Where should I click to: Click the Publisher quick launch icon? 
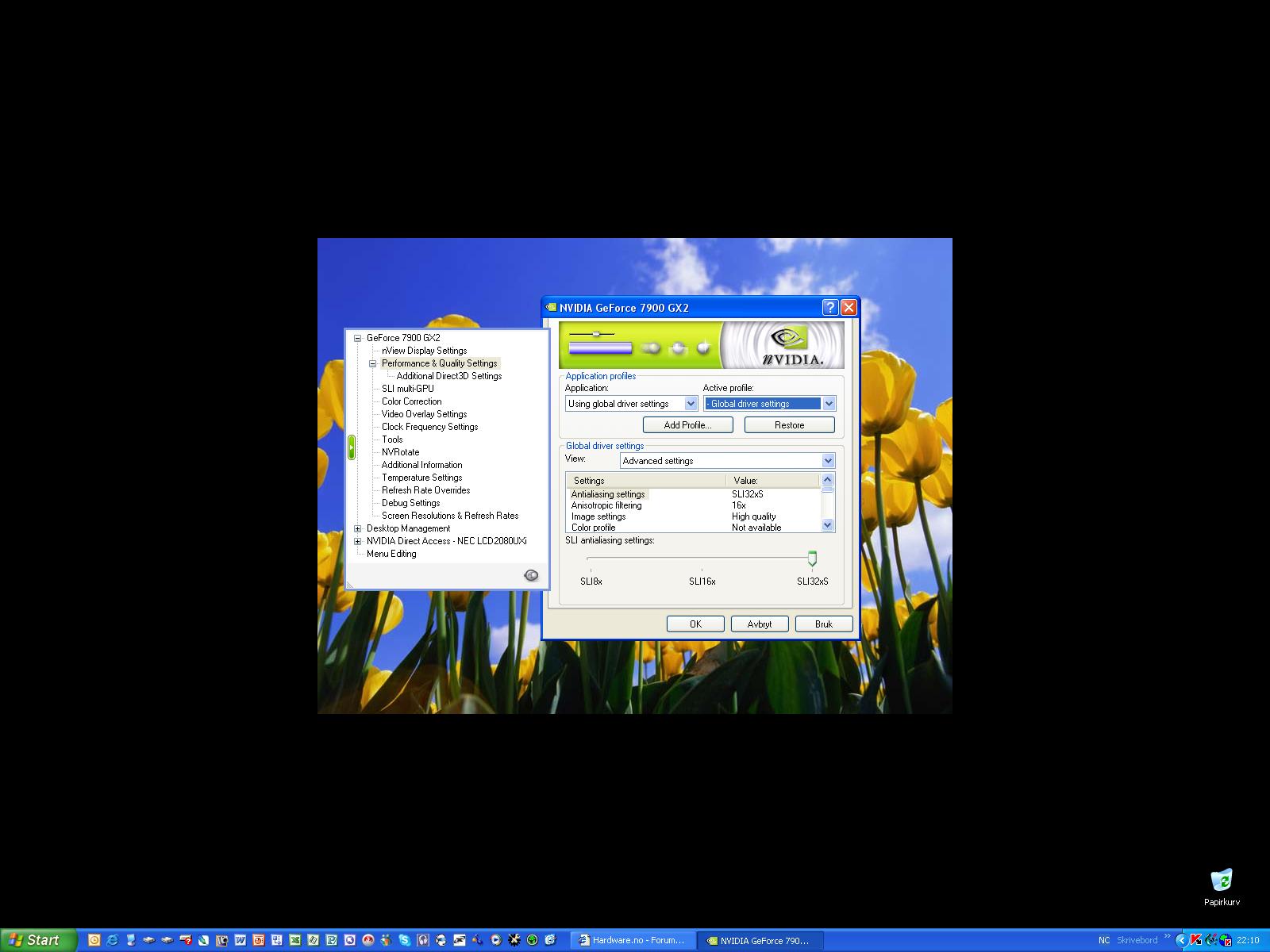(x=332, y=940)
